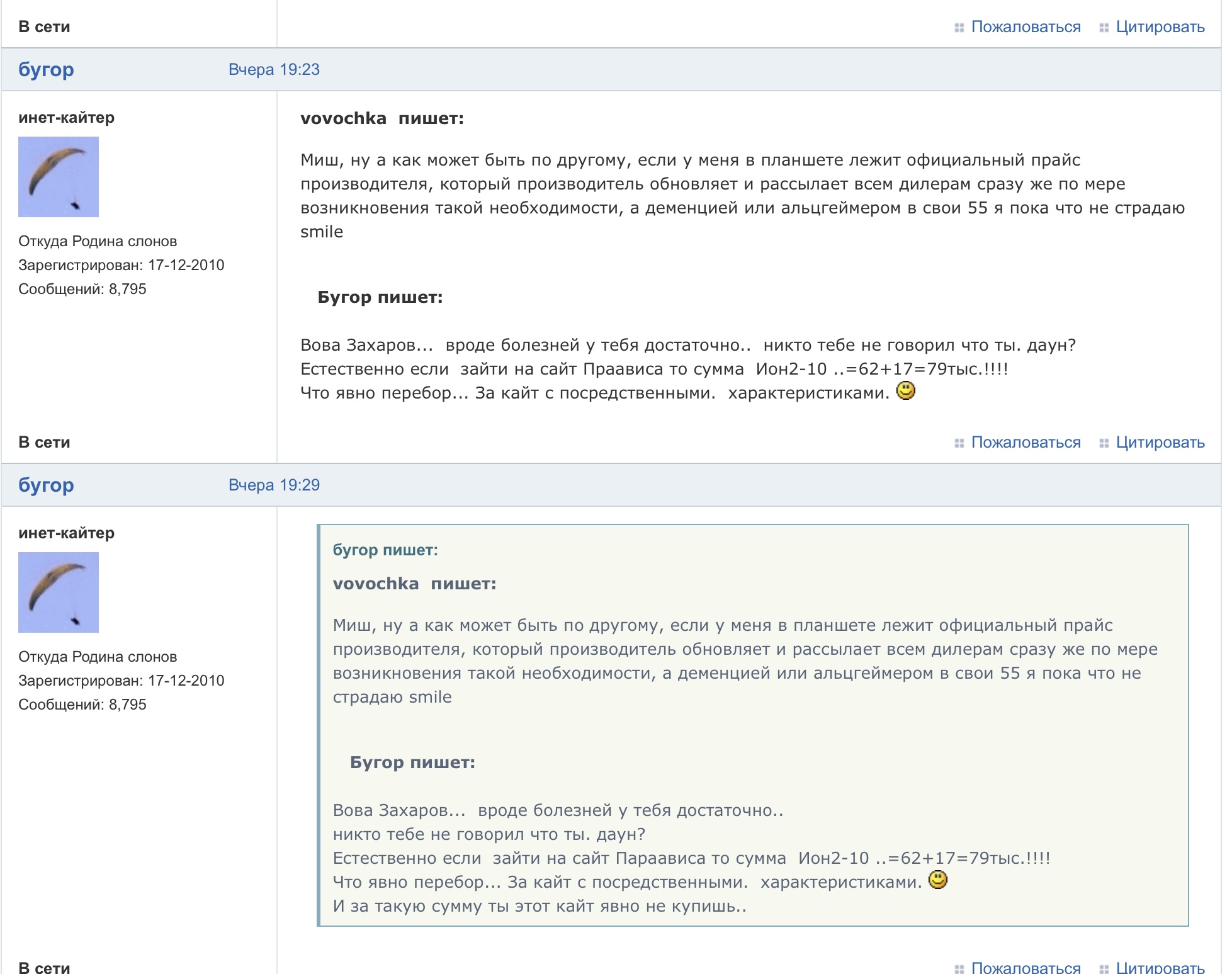1232x974 pixels.
Task: Click the vovochka пишет: heading inside the quote block
Action: [414, 584]
